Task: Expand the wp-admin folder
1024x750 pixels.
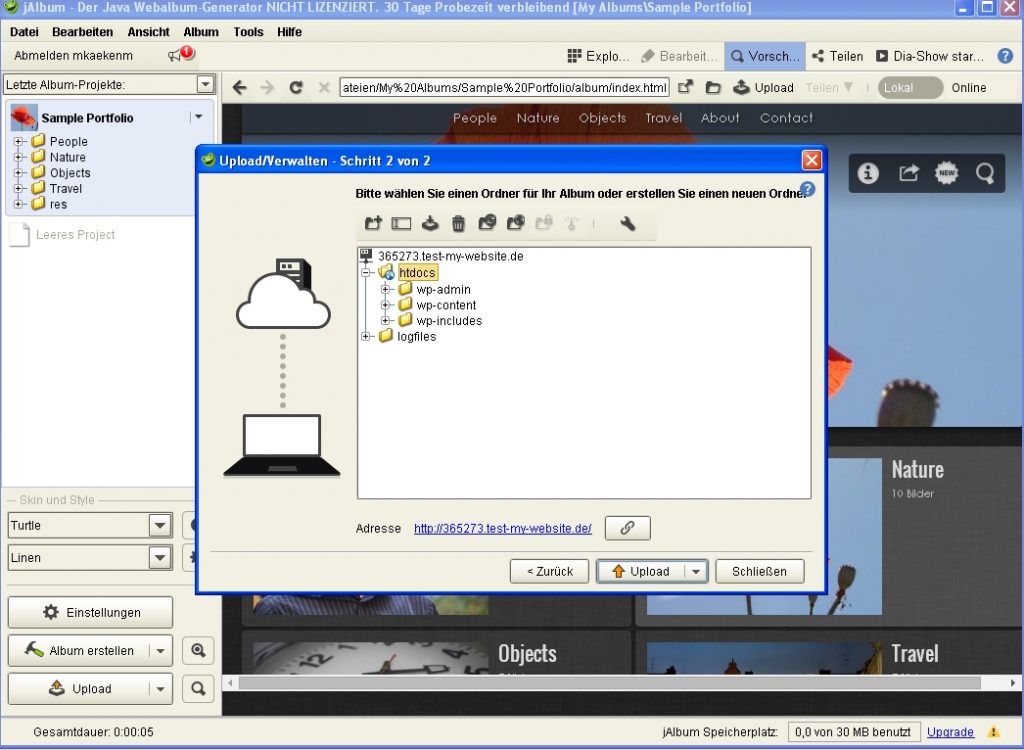Action: point(385,289)
